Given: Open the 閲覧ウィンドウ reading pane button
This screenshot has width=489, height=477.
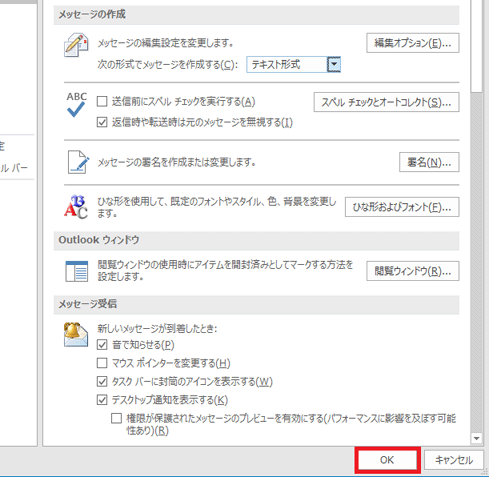Looking at the screenshot, I should (x=413, y=271).
